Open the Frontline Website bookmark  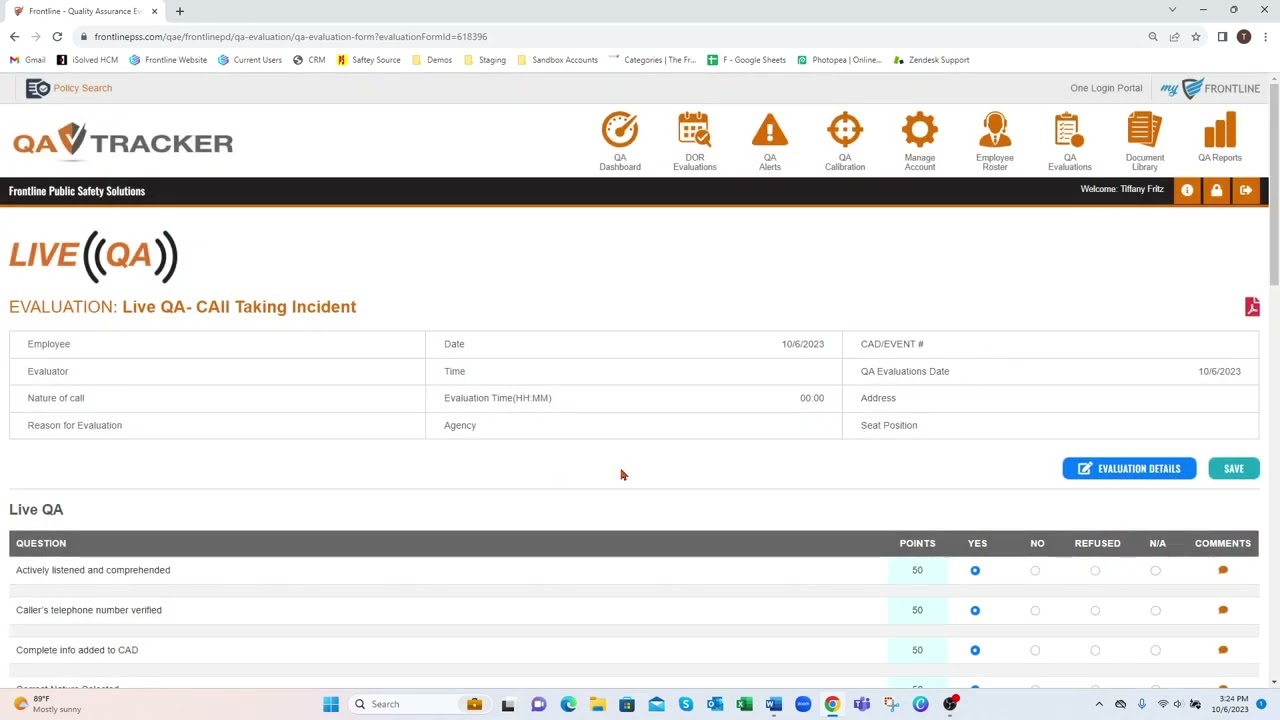tap(168, 60)
